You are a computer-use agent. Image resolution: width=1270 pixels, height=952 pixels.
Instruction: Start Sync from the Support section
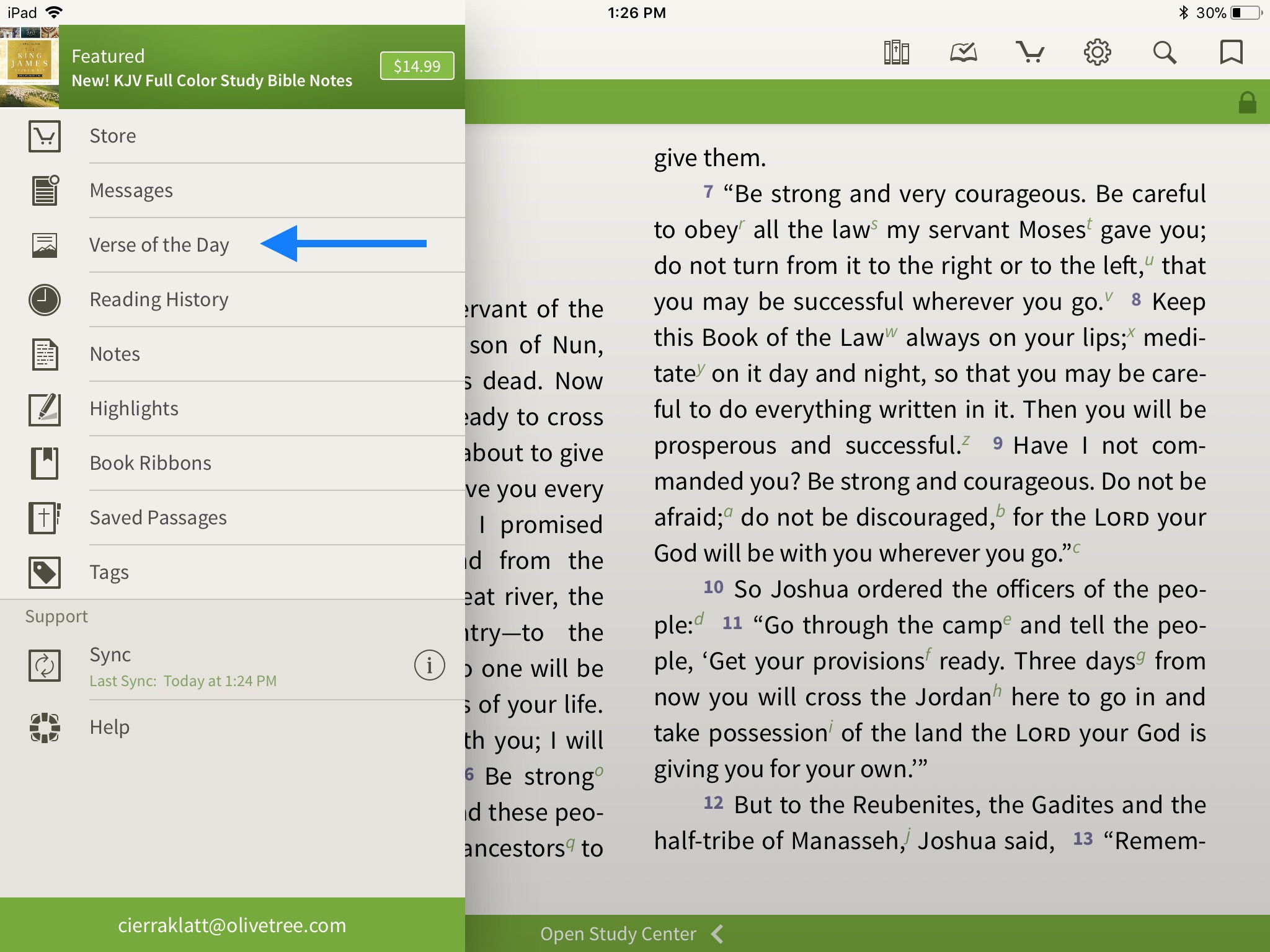pos(233,666)
